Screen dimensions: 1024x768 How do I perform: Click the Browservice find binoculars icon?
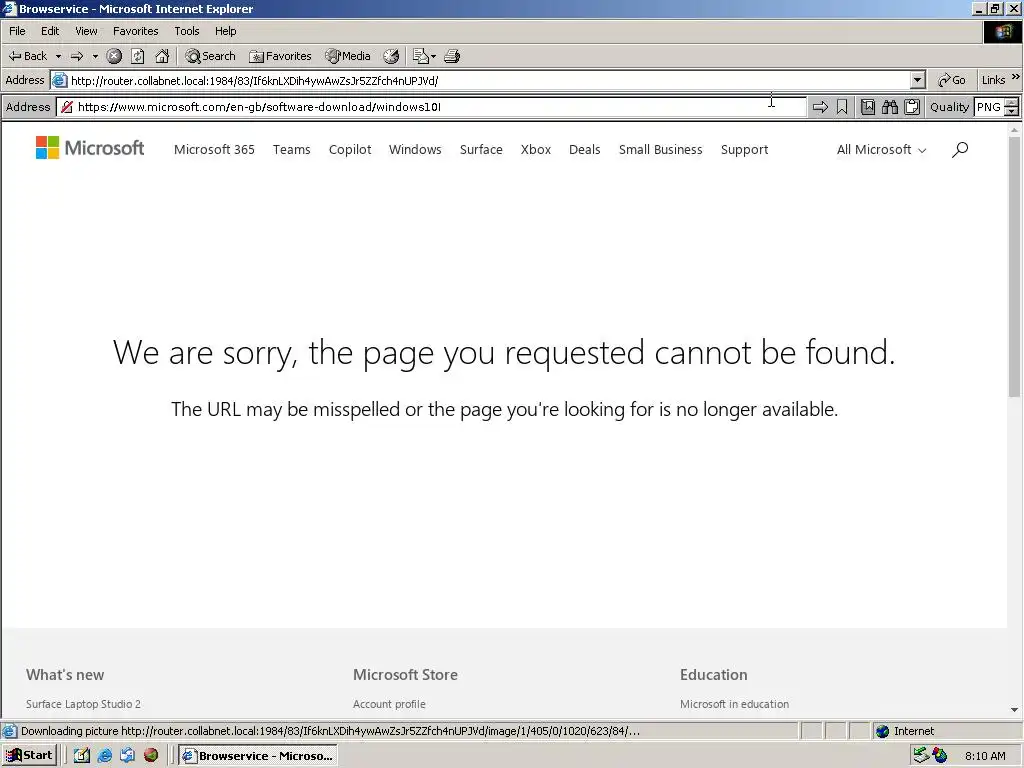[x=890, y=107]
